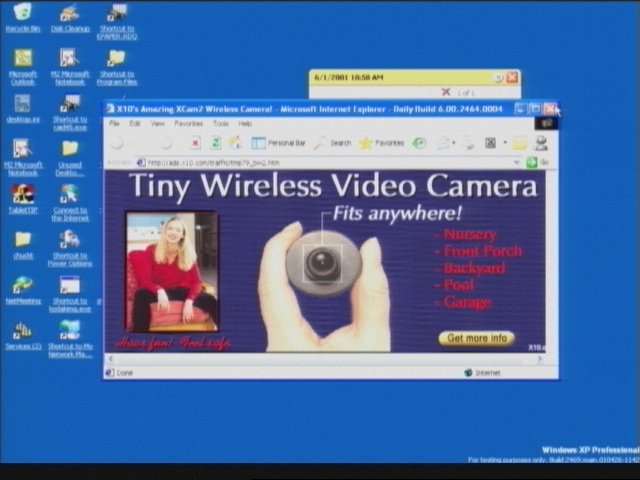Click the Search toolbar button
640x480 pixels.
[333, 143]
